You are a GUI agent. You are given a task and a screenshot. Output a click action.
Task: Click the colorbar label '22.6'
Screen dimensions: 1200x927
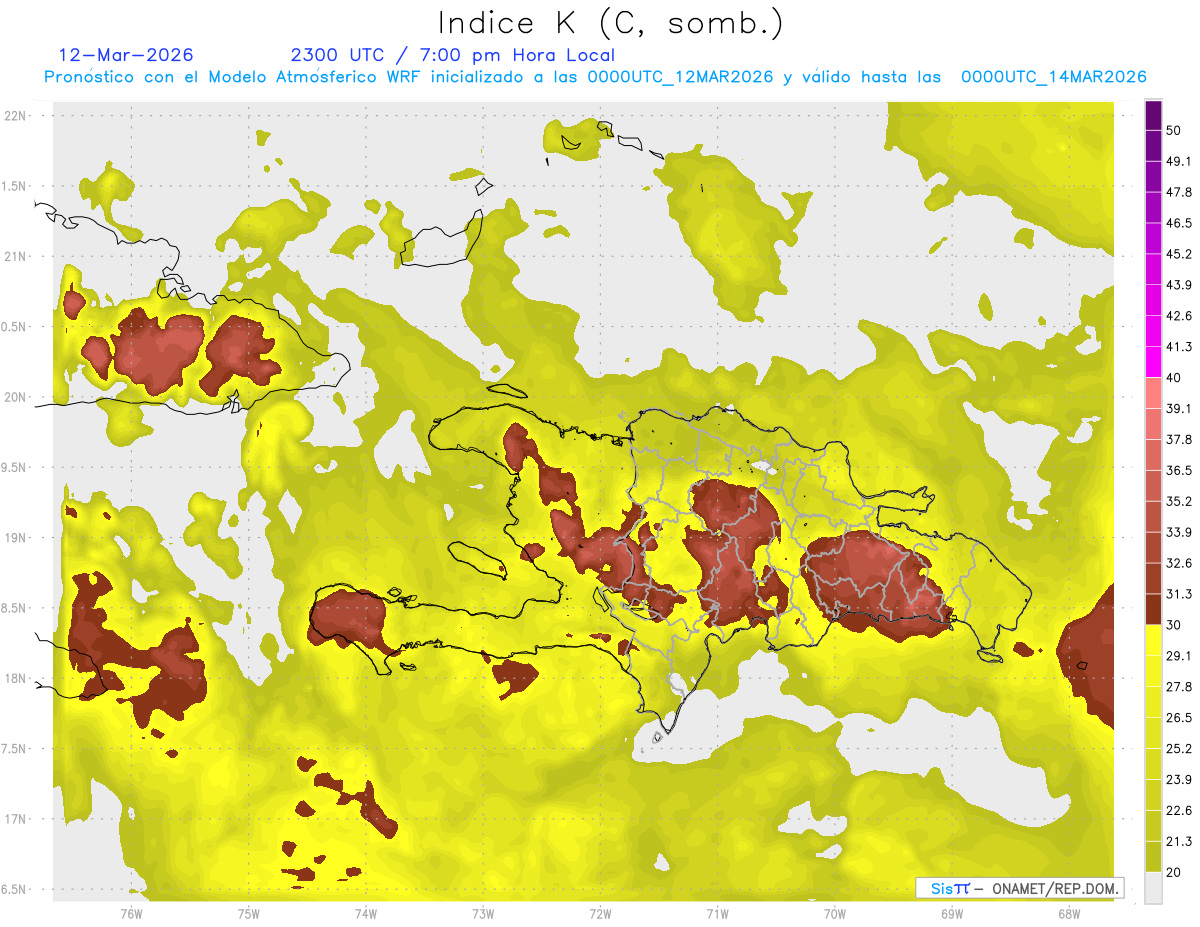pyautogui.click(x=1179, y=811)
